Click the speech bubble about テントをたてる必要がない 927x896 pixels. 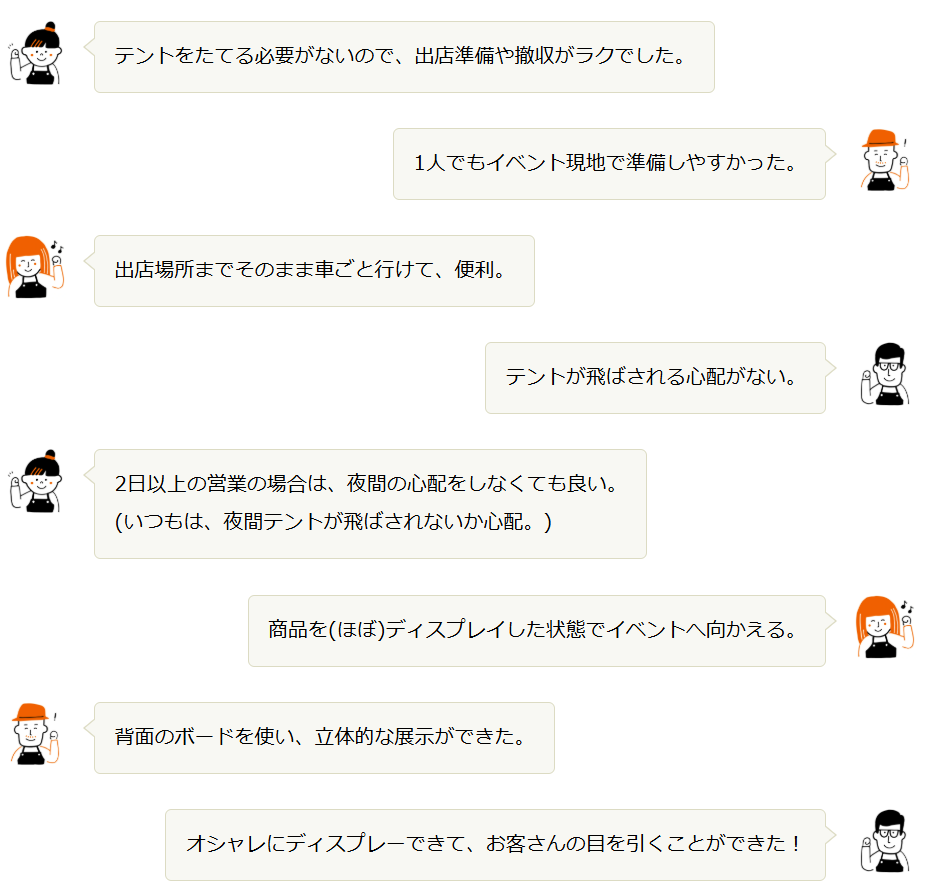pyautogui.click(x=404, y=57)
